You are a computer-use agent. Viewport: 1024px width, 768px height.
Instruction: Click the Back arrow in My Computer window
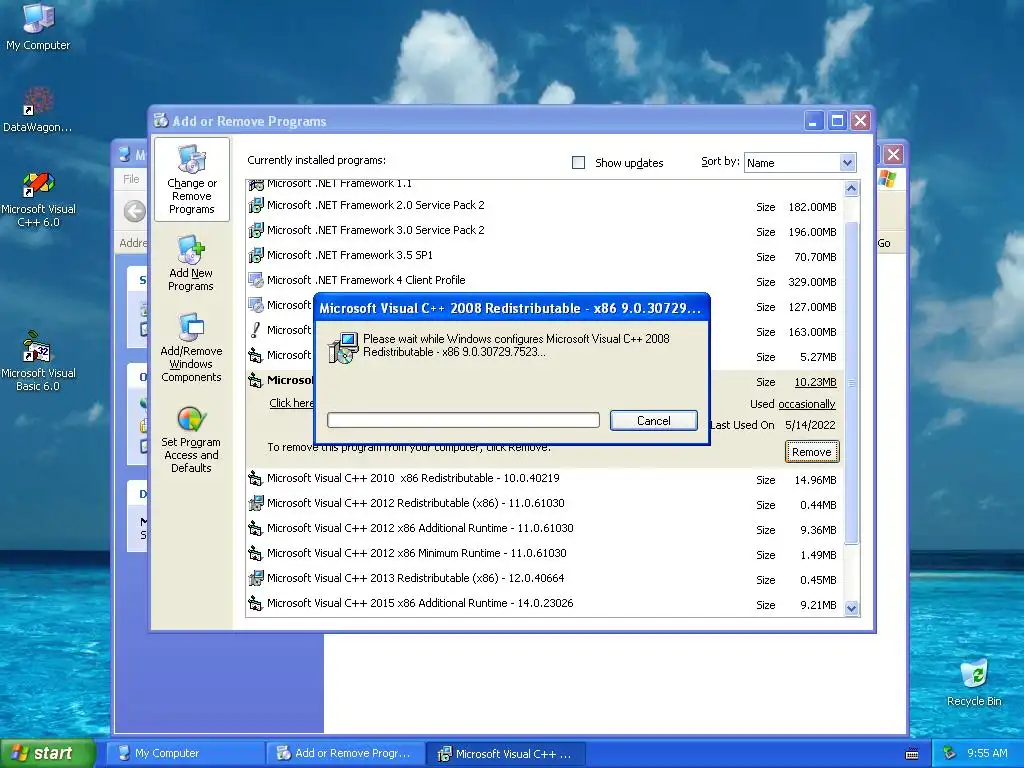(x=135, y=211)
